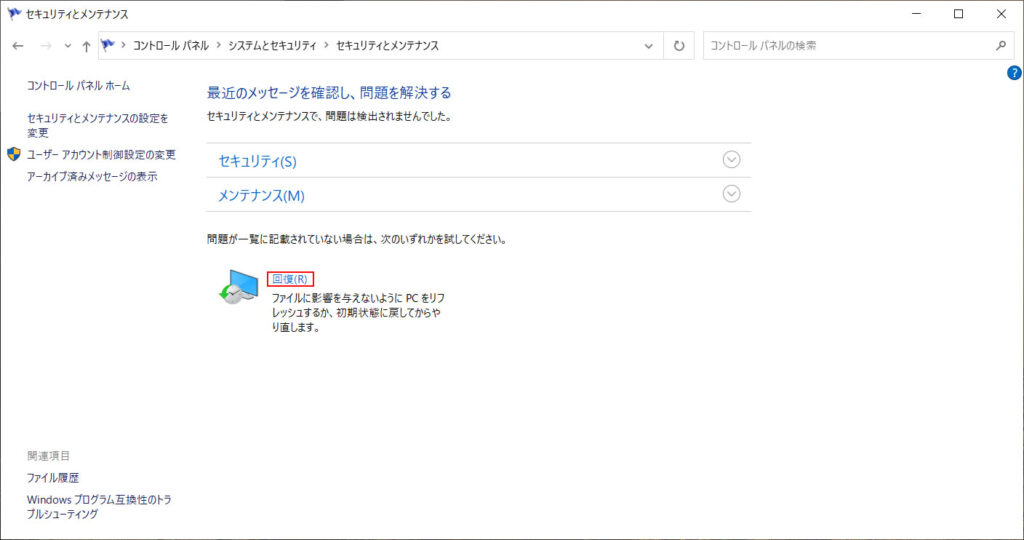Close the セキュリティとメンテナンス window
Screen dimensions: 1024x540
tap(1001, 14)
